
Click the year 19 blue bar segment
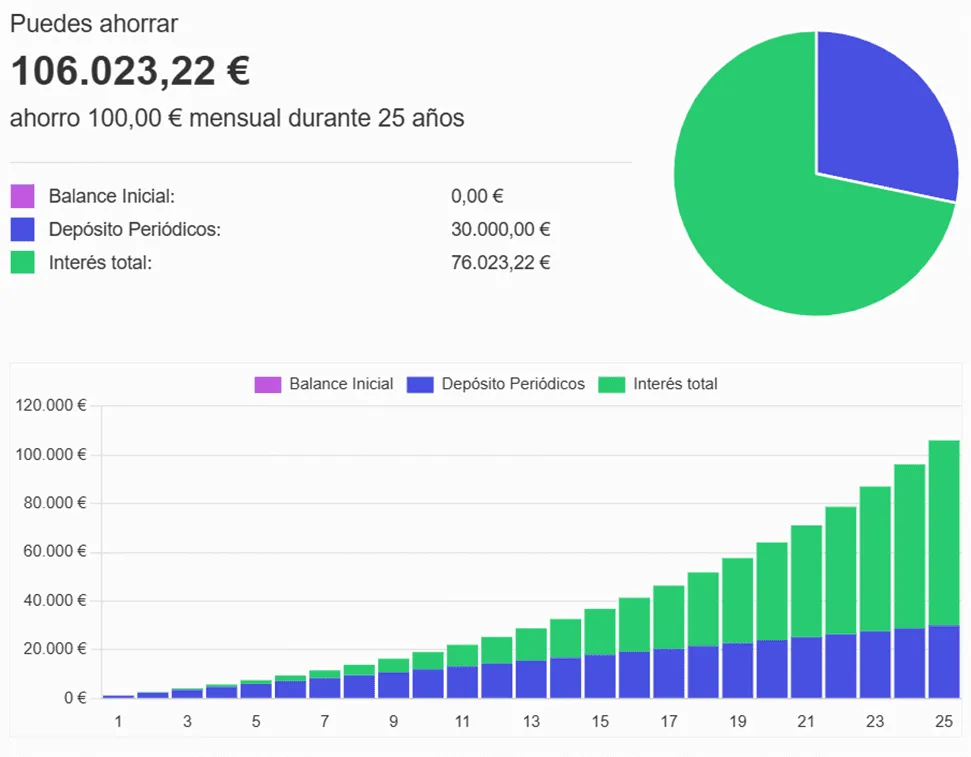click(x=737, y=670)
